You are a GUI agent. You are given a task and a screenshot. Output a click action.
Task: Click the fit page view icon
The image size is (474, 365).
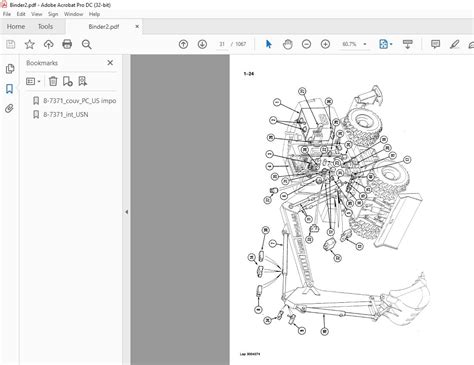coord(384,44)
